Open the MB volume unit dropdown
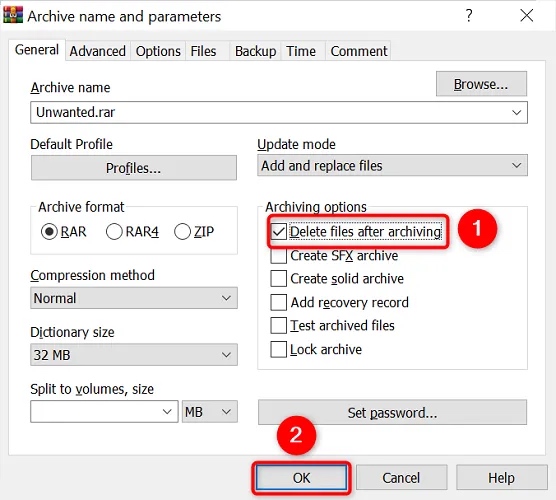The width and height of the screenshot is (556, 500). click(x=210, y=412)
